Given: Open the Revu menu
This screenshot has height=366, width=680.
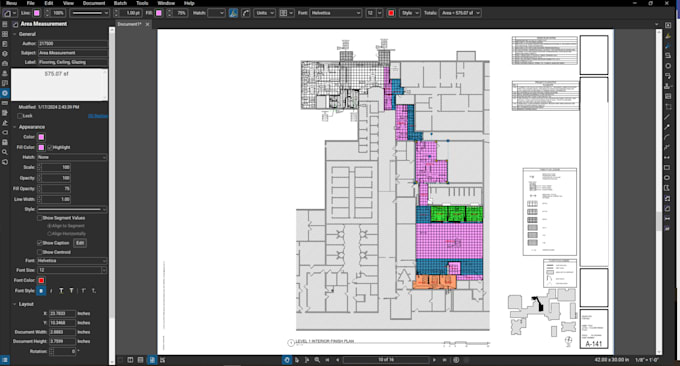Looking at the screenshot, I should 11,3.
